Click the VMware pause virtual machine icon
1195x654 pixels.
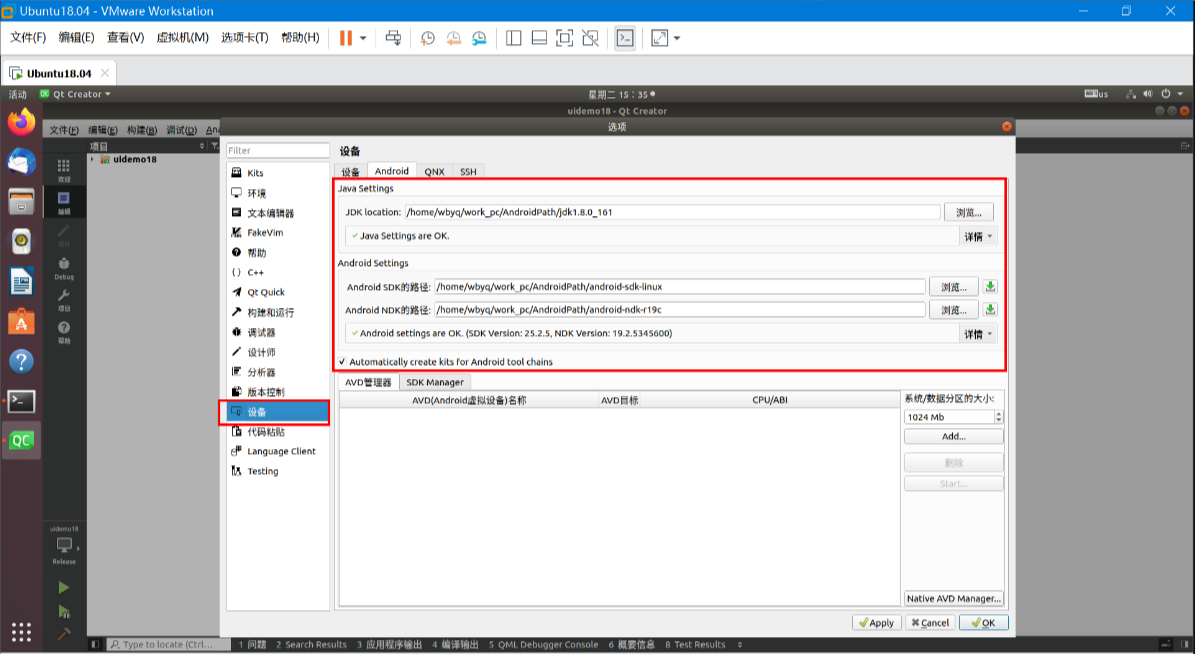[345, 38]
